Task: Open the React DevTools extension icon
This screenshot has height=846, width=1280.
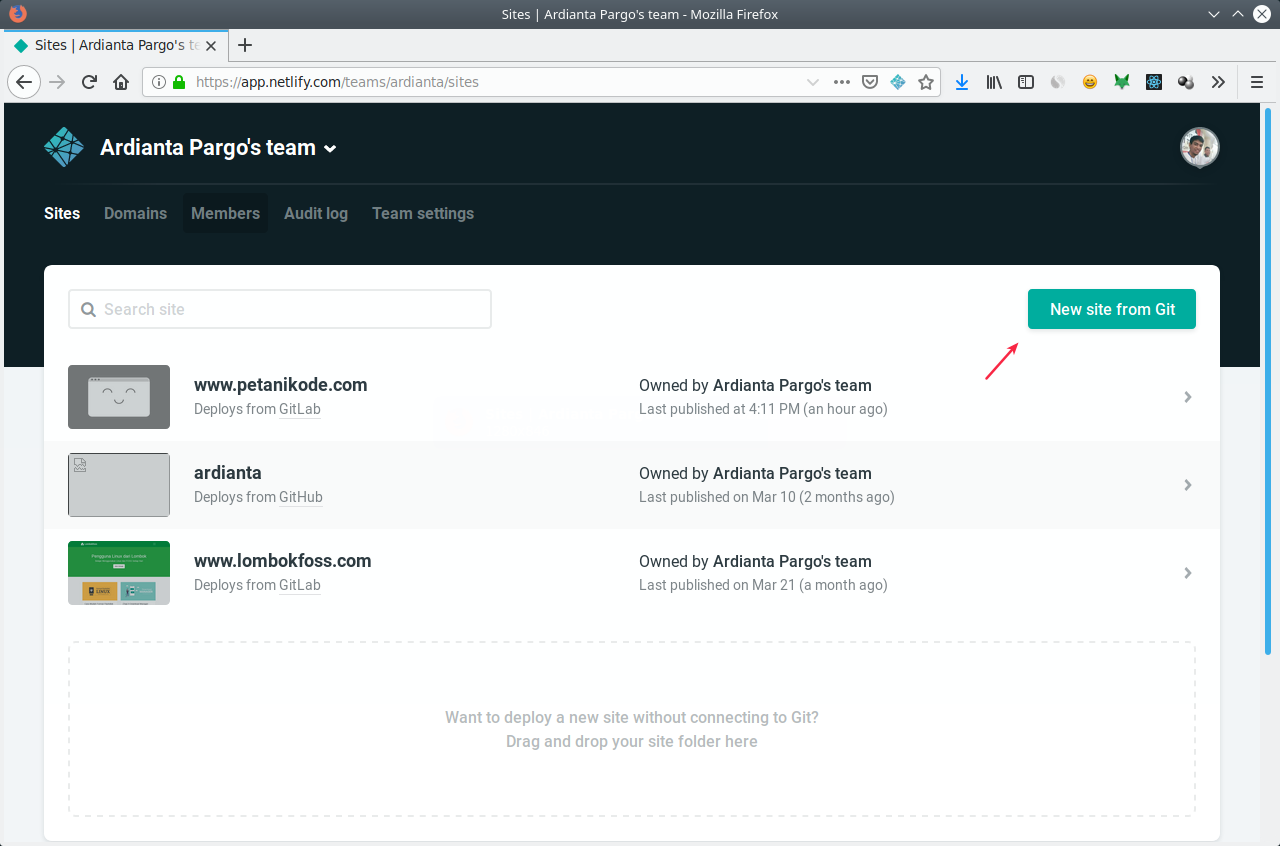Action: coord(1154,82)
